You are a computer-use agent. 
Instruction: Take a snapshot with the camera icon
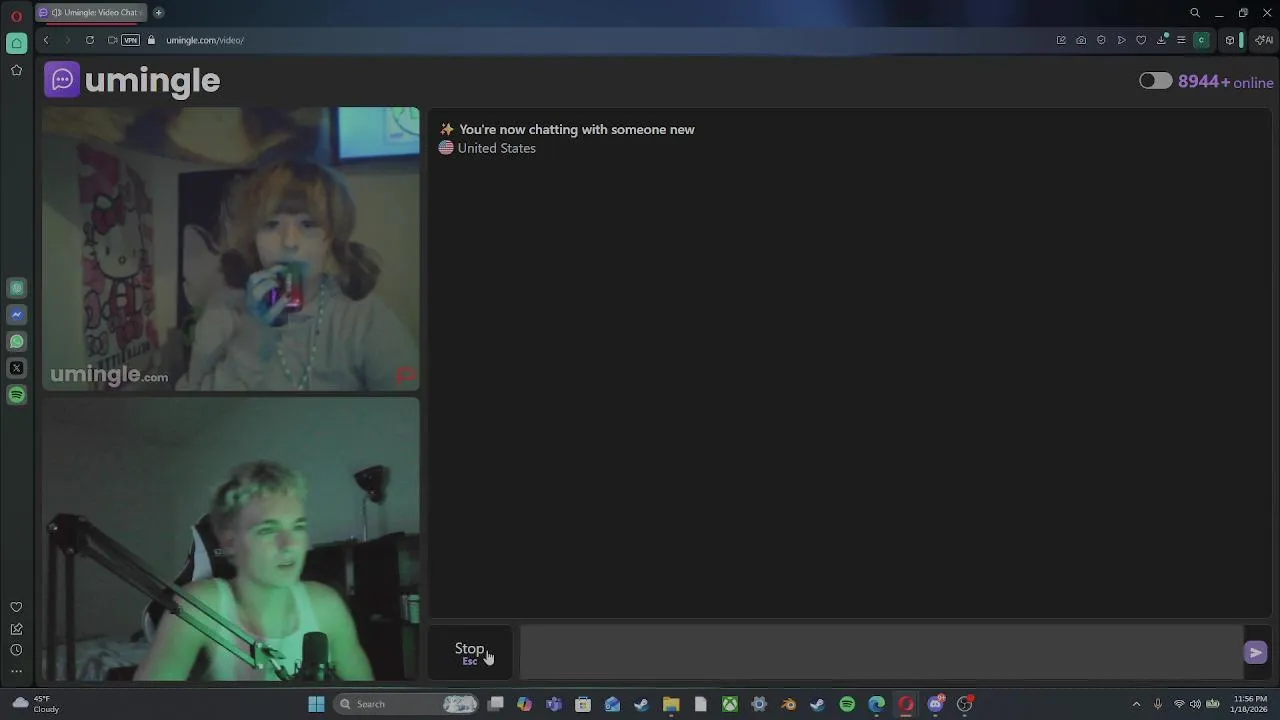(x=1081, y=40)
